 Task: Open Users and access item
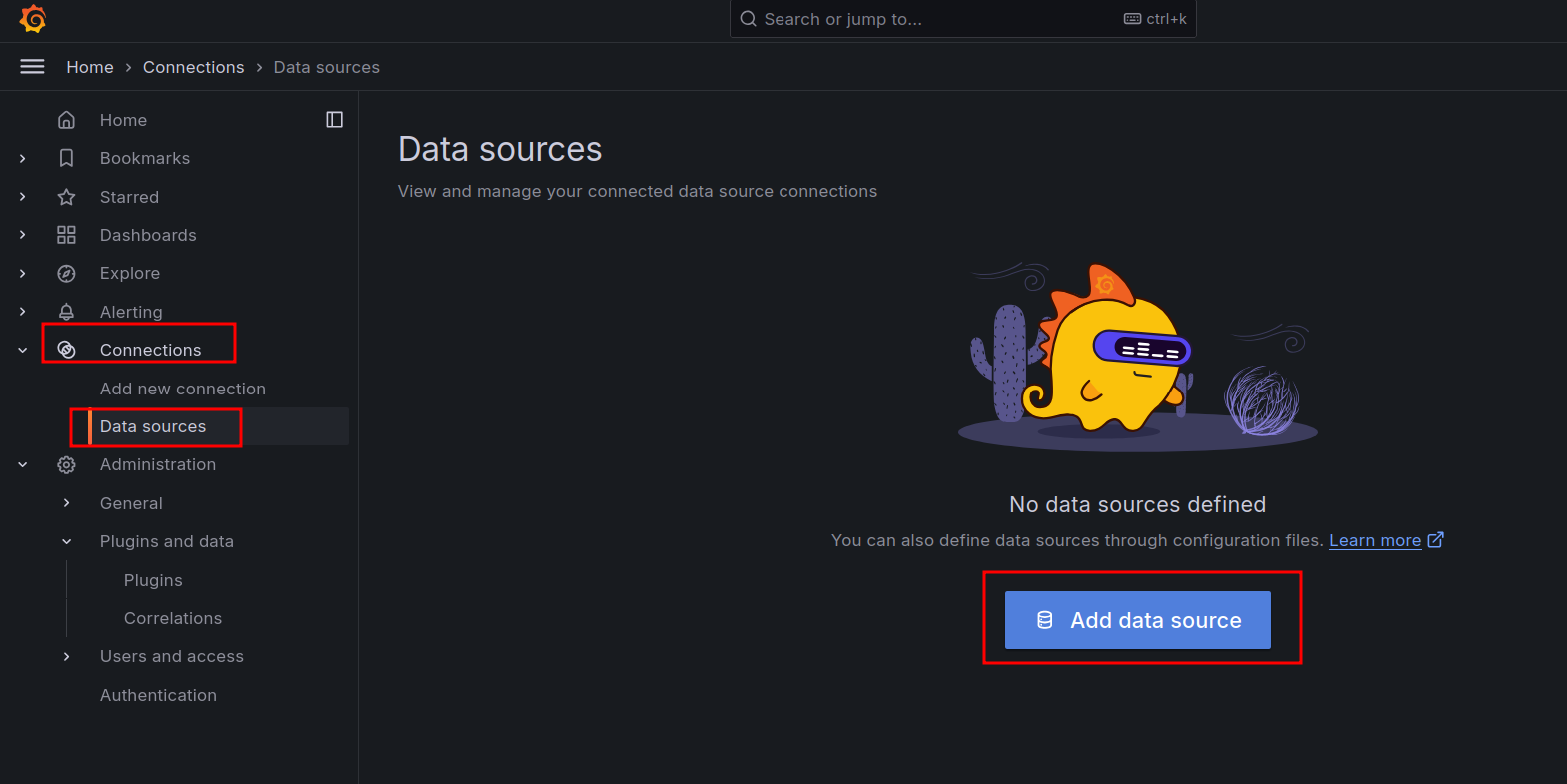172,656
